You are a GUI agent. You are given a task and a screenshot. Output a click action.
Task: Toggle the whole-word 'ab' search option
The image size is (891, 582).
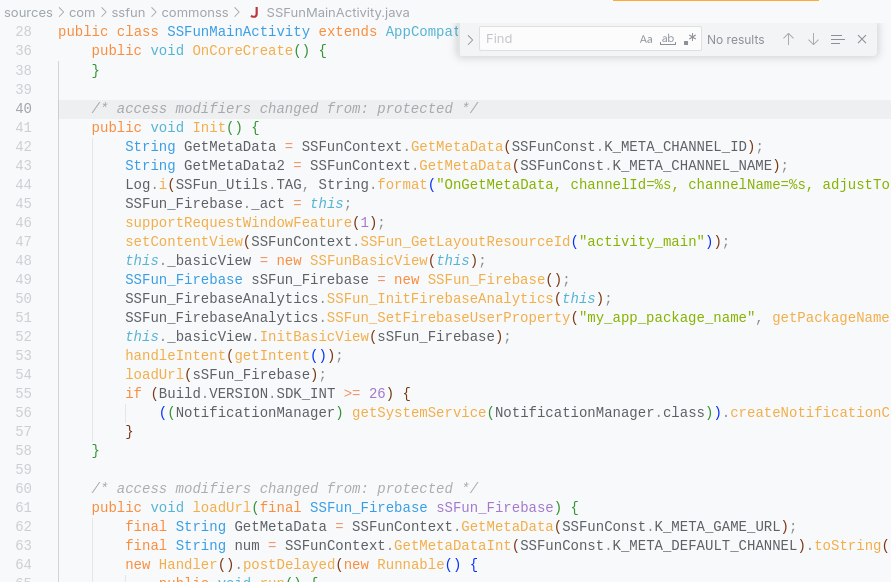tap(667, 39)
